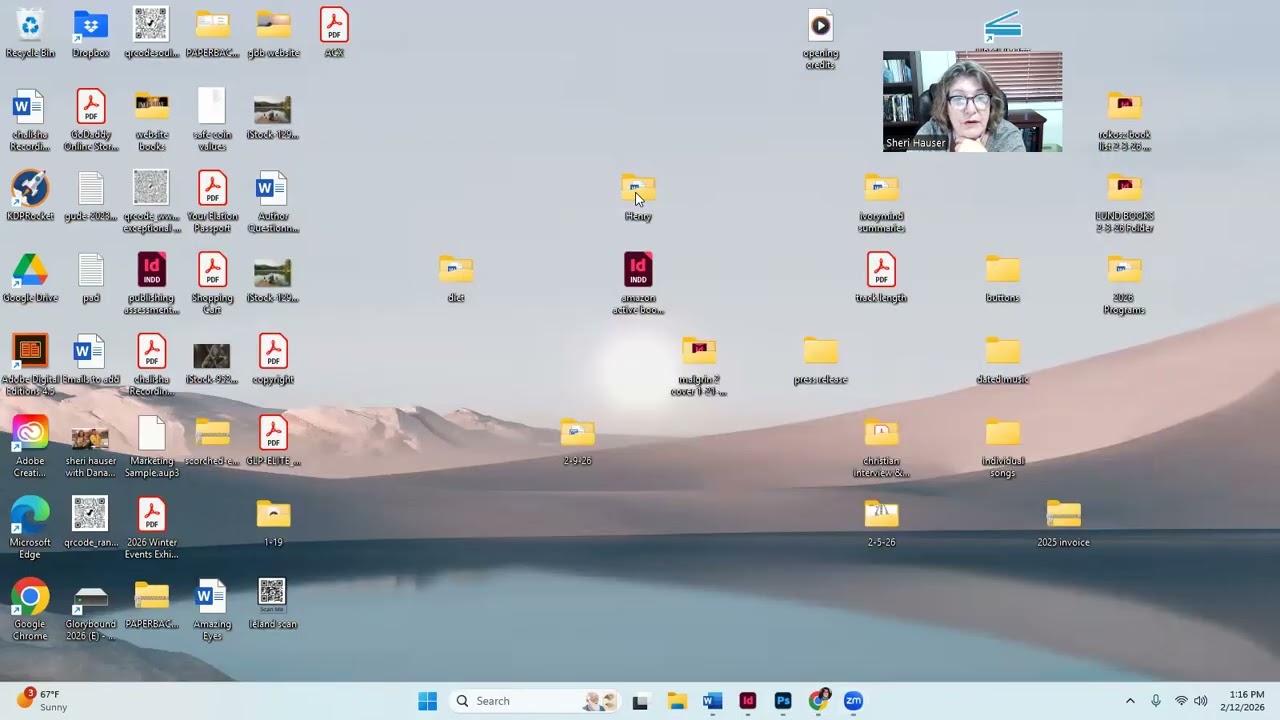Launch the Google Chrome desktop shortcut

pos(30,610)
